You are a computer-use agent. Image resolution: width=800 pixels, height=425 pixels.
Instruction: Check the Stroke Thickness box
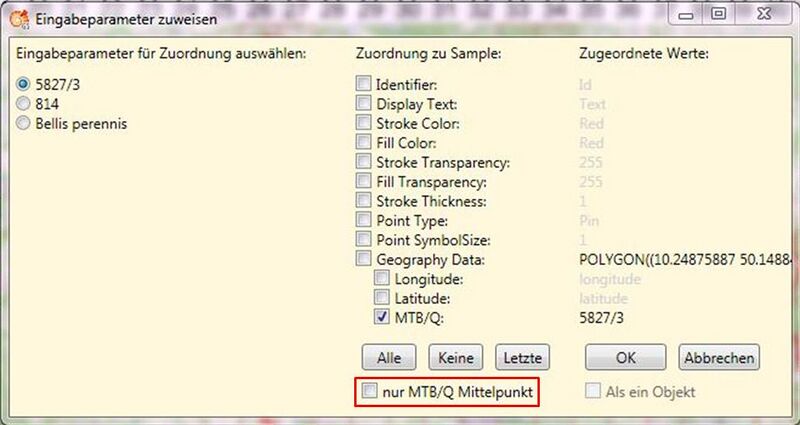click(363, 200)
